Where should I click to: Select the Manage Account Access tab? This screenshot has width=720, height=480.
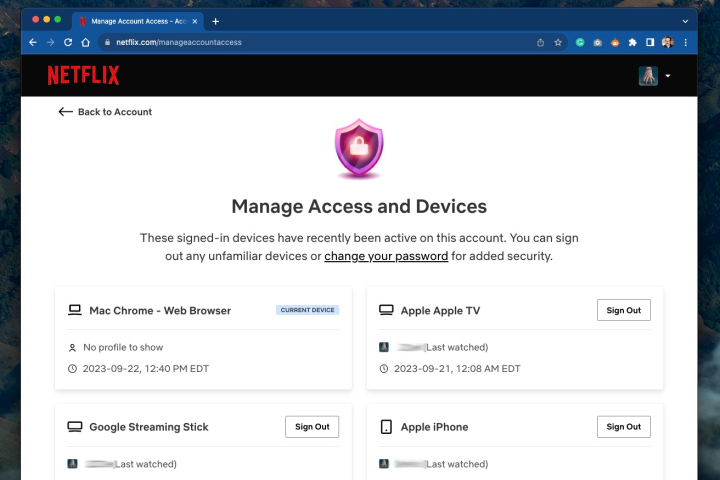click(x=137, y=21)
